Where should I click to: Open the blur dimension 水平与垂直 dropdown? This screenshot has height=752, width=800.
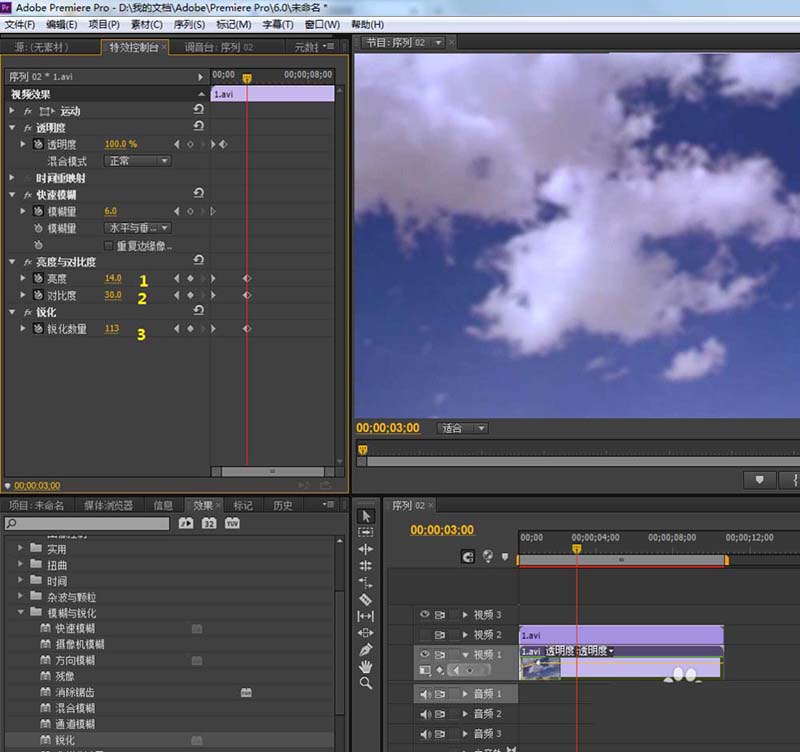[x=138, y=228]
